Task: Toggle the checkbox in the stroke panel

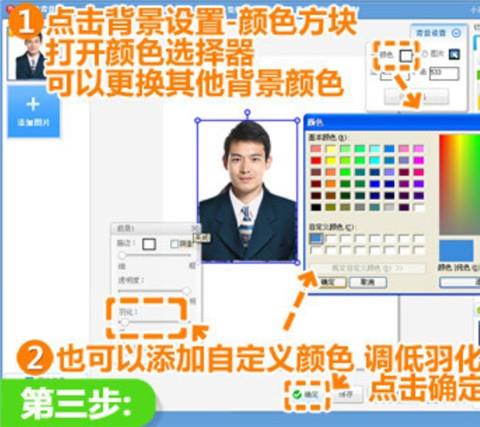Action: click(174, 244)
